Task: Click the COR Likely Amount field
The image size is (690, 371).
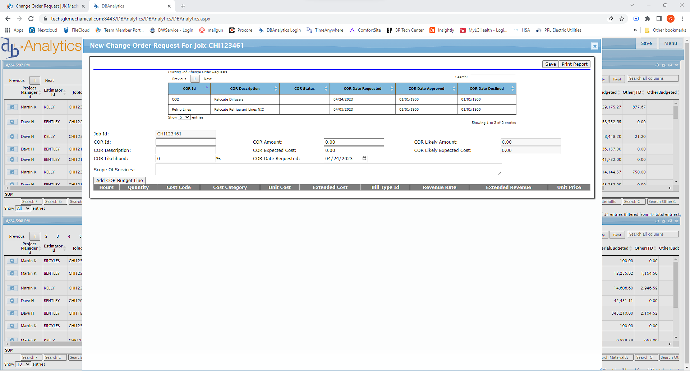Action: tap(531, 142)
